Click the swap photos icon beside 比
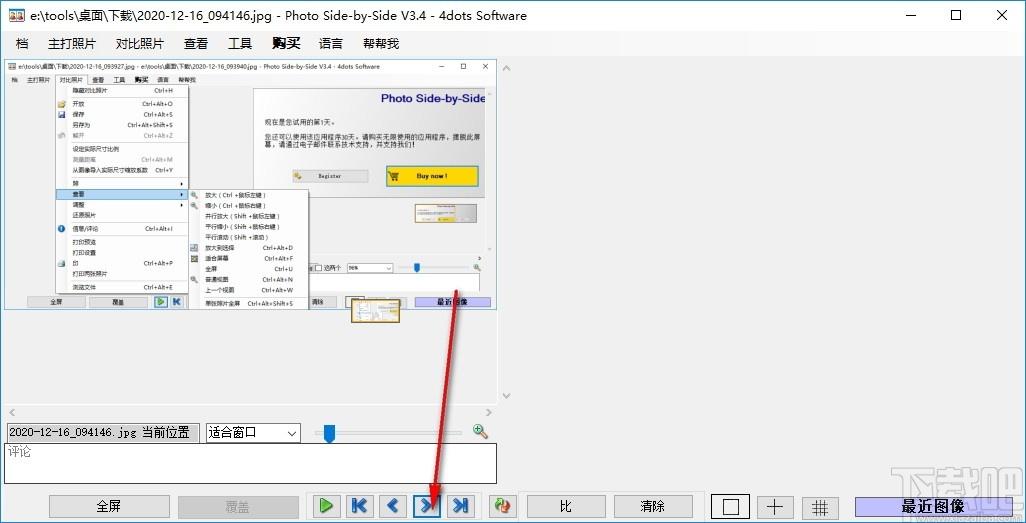Screen dimensions: 1026x523 502,506
